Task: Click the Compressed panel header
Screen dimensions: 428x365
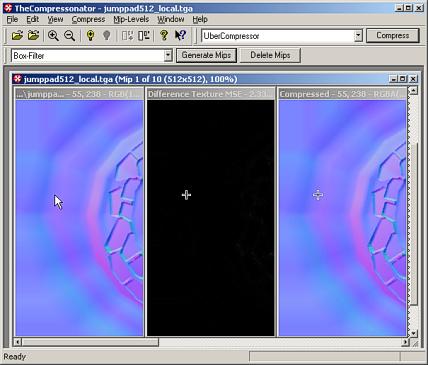Action: point(343,94)
